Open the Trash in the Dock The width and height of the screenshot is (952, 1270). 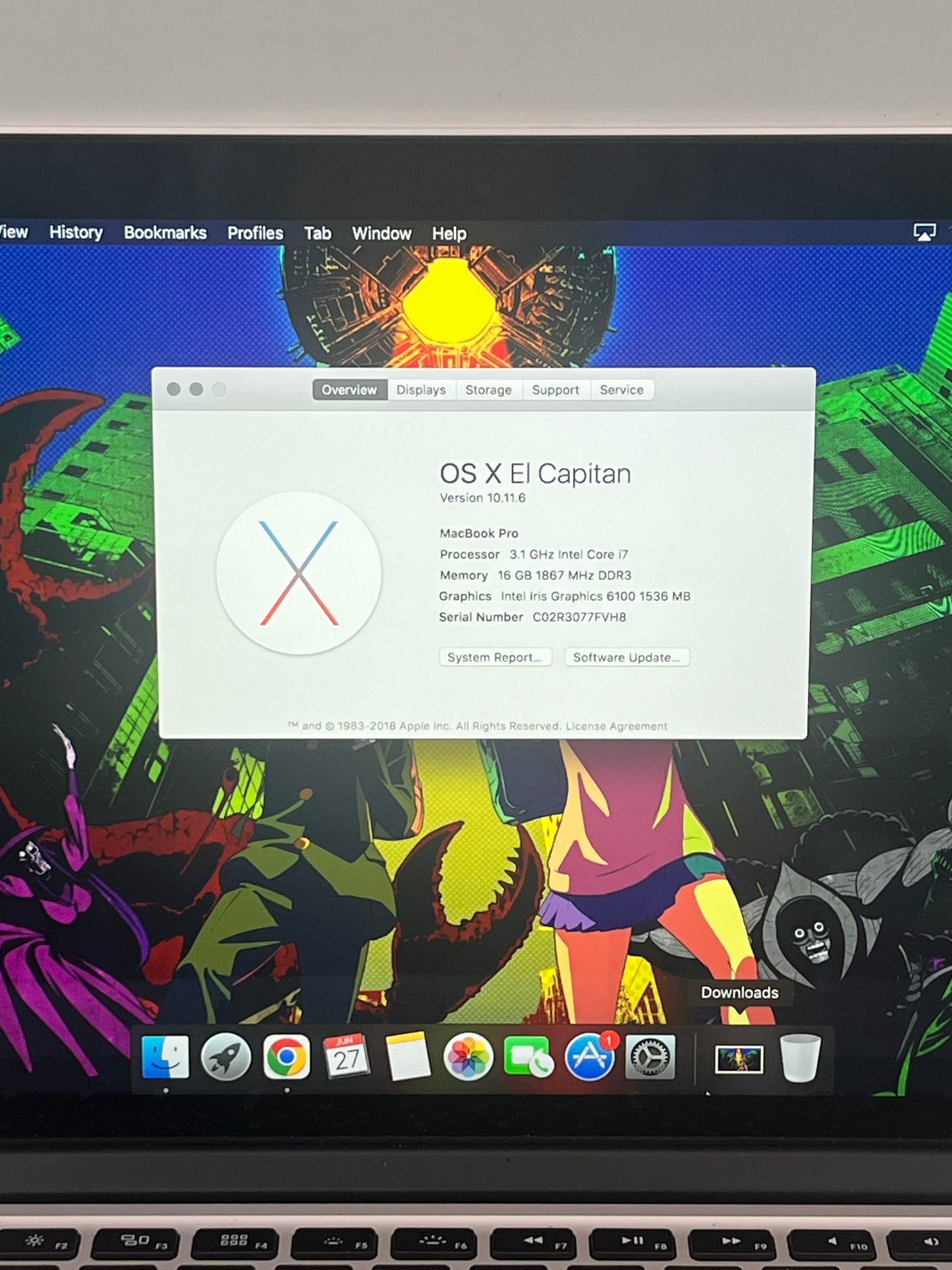(800, 1058)
